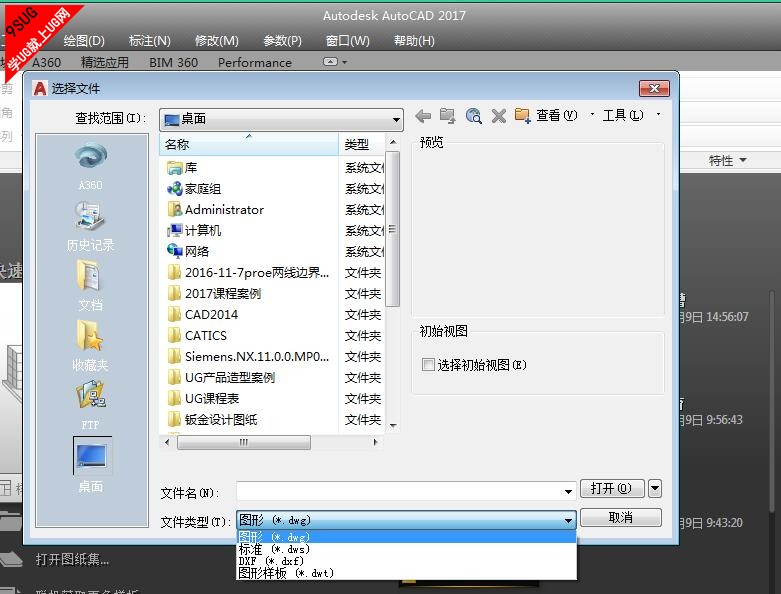Open ribbon minimize options dropdown

tap(345, 62)
